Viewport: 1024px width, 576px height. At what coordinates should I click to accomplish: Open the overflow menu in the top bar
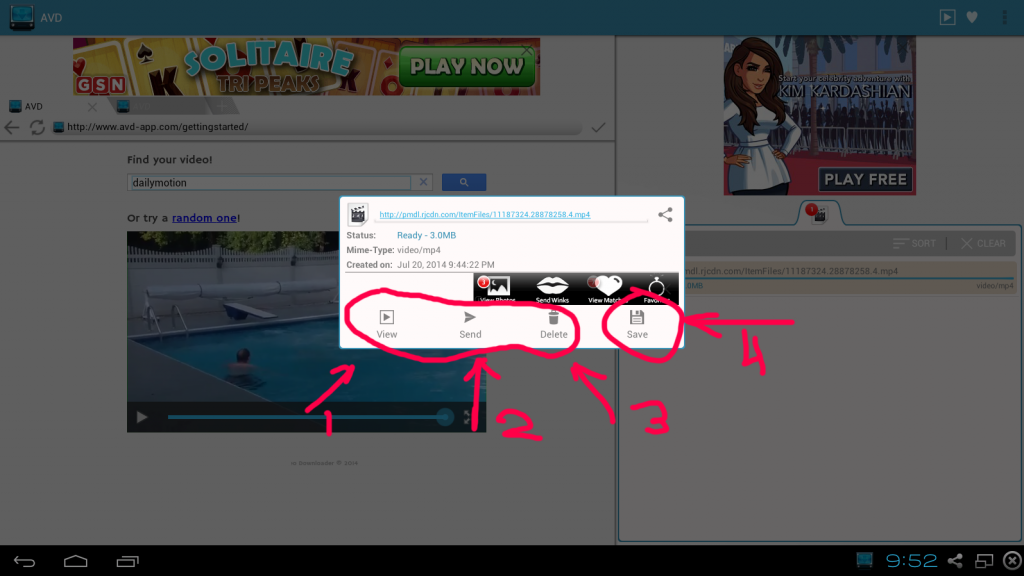point(1003,16)
